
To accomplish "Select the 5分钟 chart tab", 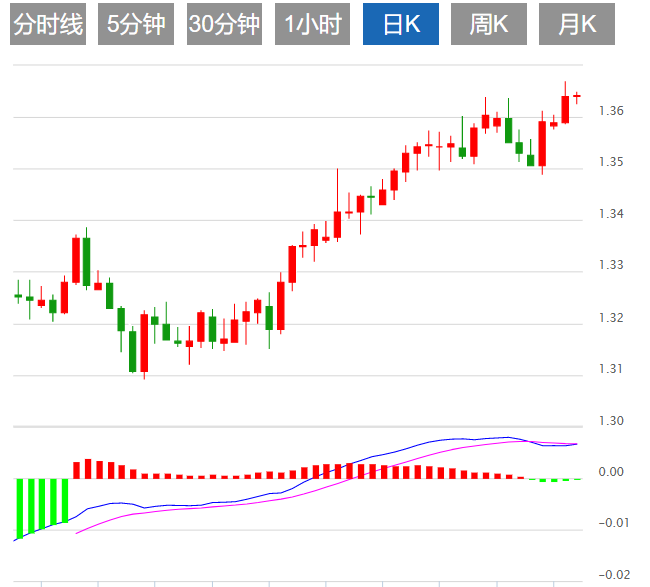I will 138,24.
